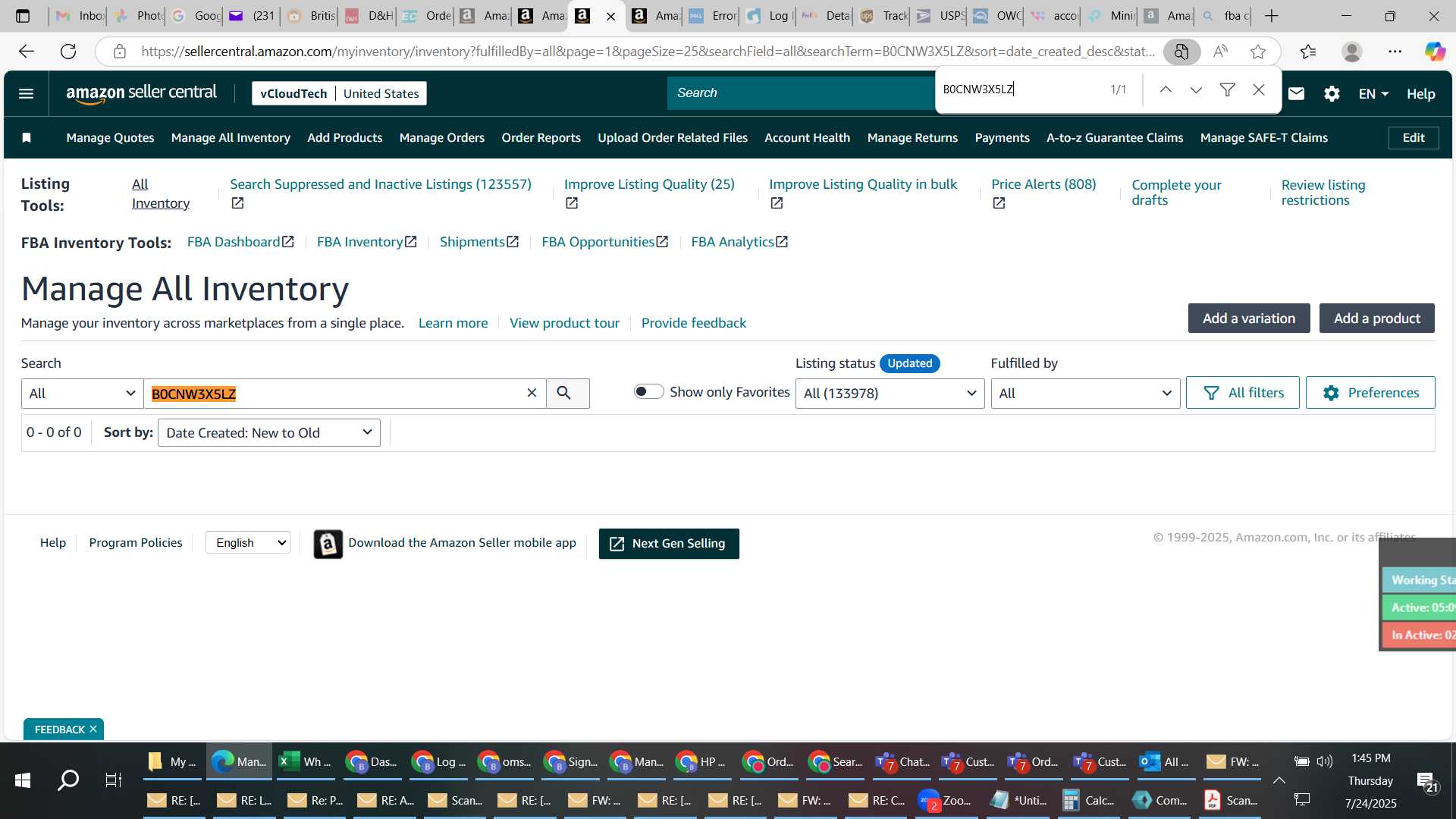This screenshot has width=1456, height=819.
Task: Go to Payments menu item
Action: point(1002,137)
